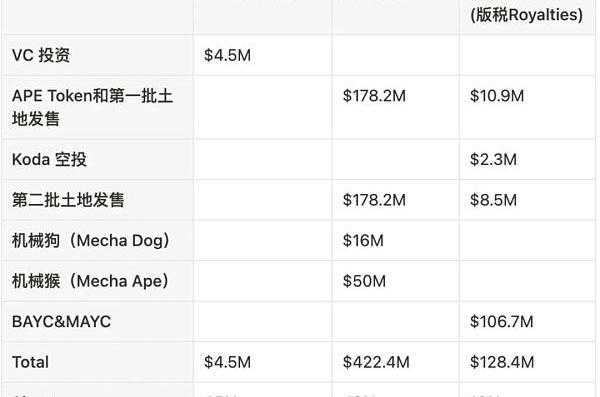Select the BAYC&MAYC row label
This screenshot has height=397, width=600.
(61, 322)
